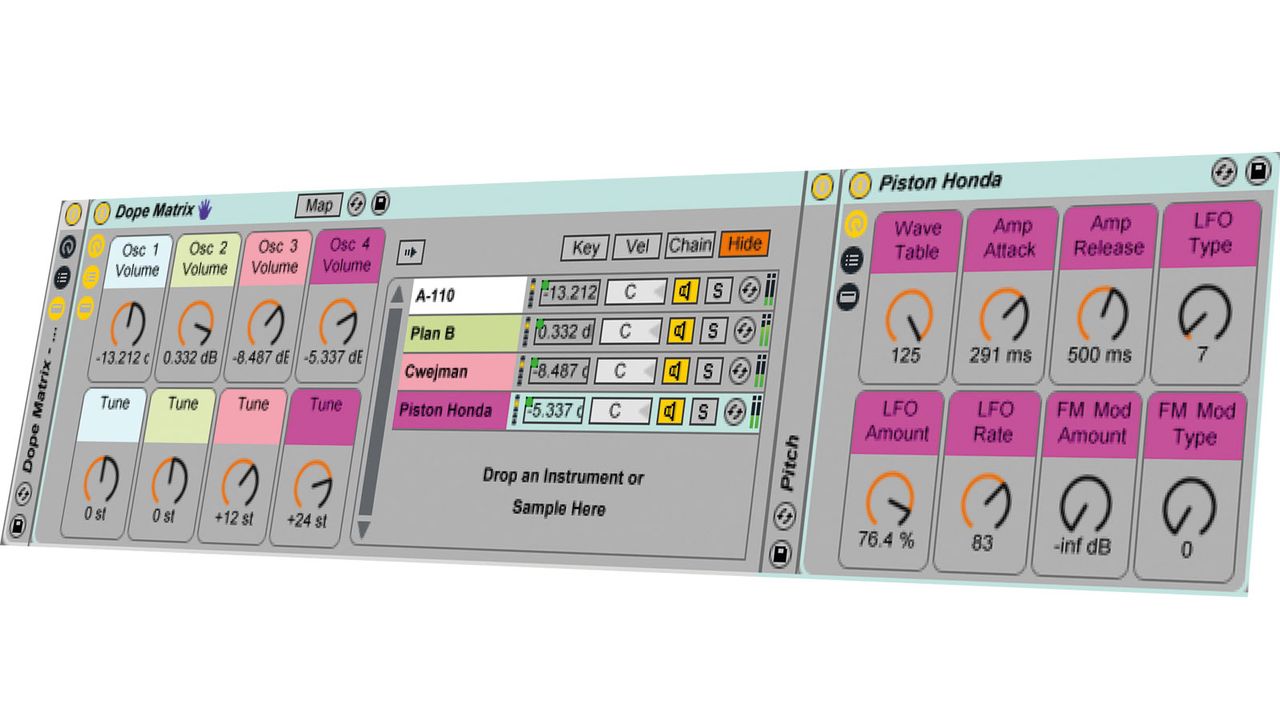Click the orange Hide button

(x=744, y=243)
